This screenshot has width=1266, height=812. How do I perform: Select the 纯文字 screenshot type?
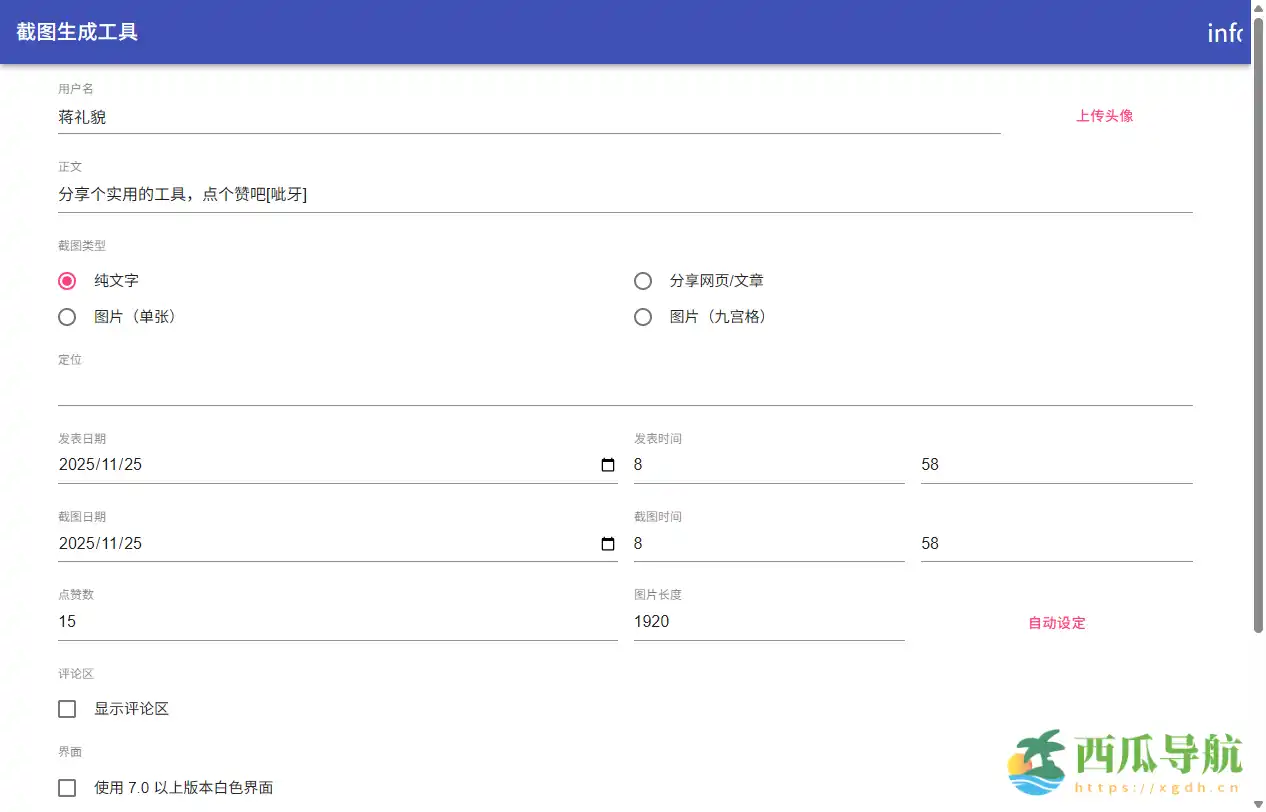click(x=66, y=281)
